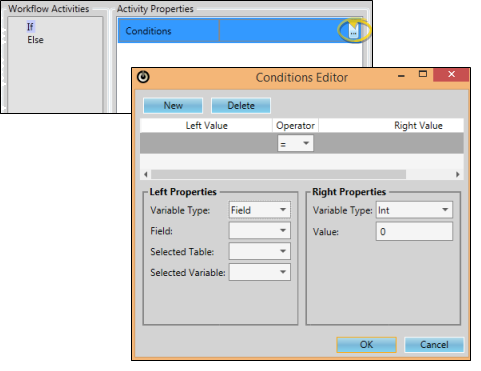Click the Right Value column header
The image size is (481, 371).
391,125
